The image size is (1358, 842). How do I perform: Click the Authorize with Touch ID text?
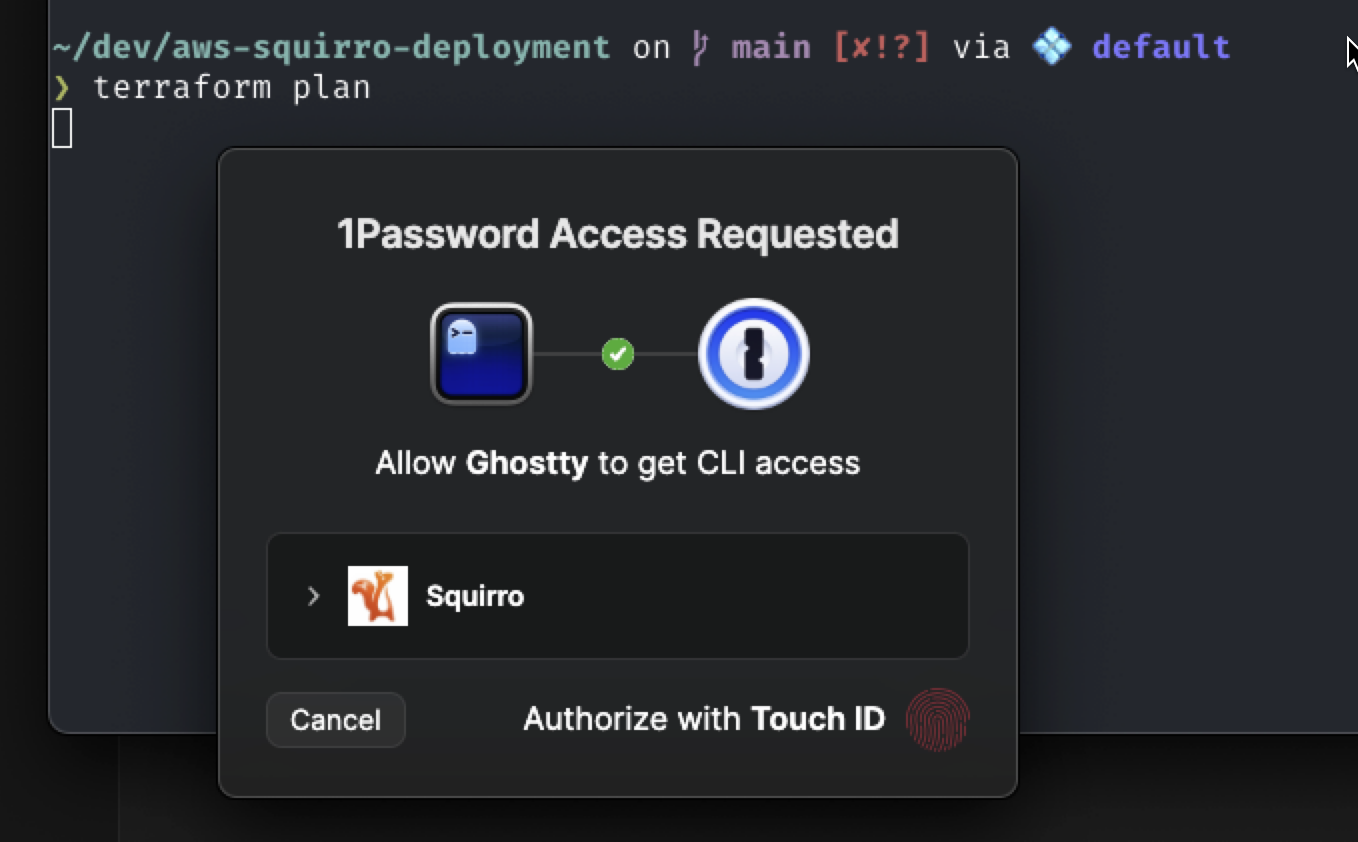[x=704, y=719]
